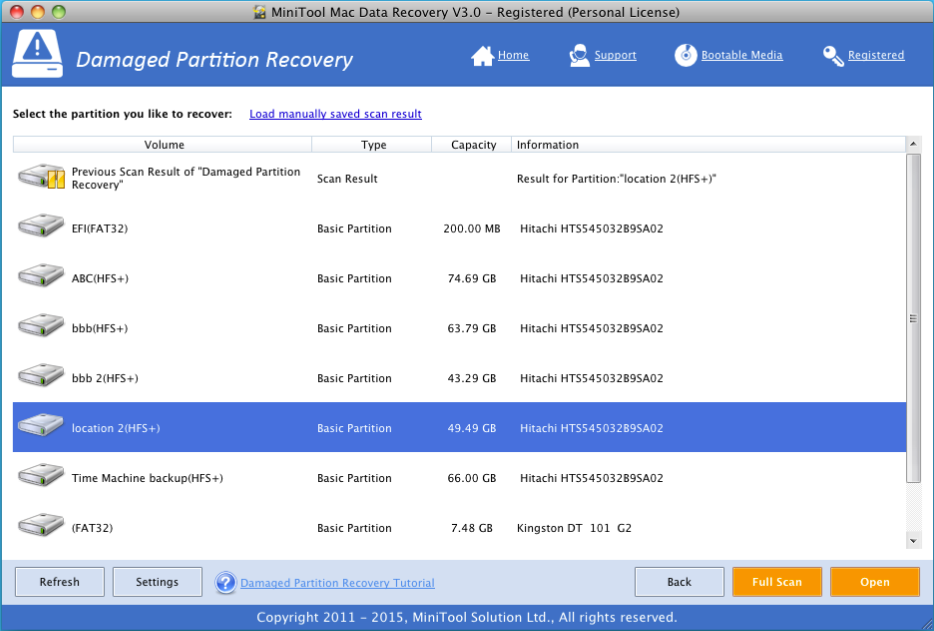Click the "74.69 GB" capacity cell
Screen dimensions: 934x631
click(x=472, y=278)
